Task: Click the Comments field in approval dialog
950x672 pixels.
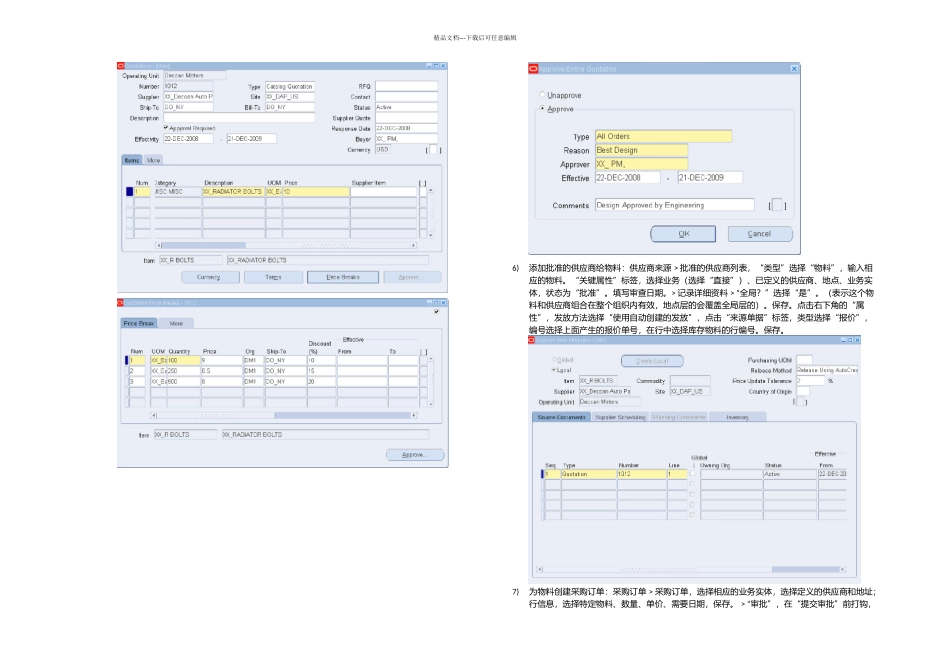Action: click(x=674, y=205)
